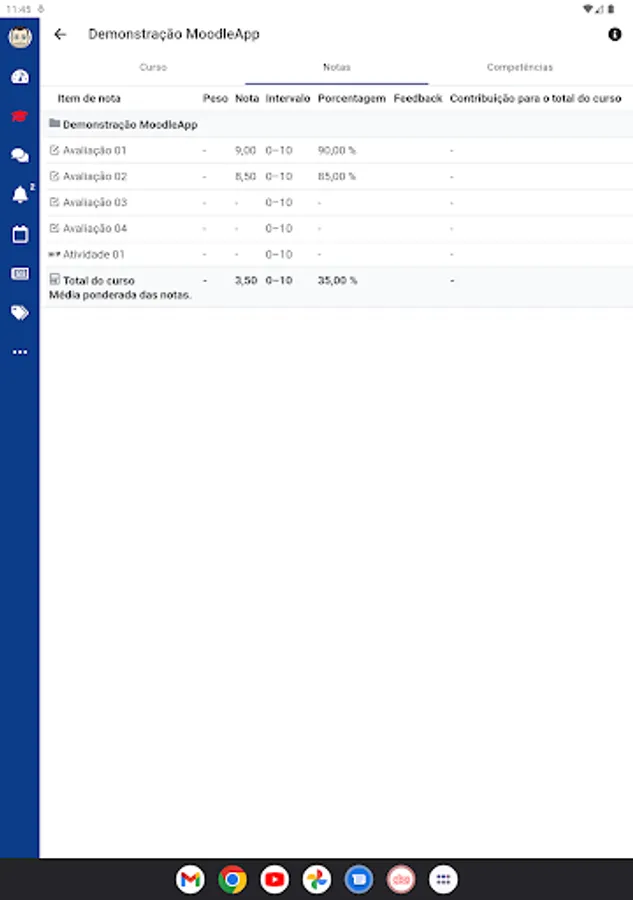The image size is (633, 900).
Task: Open the Messages app in the dock
Action: point(359,879)
